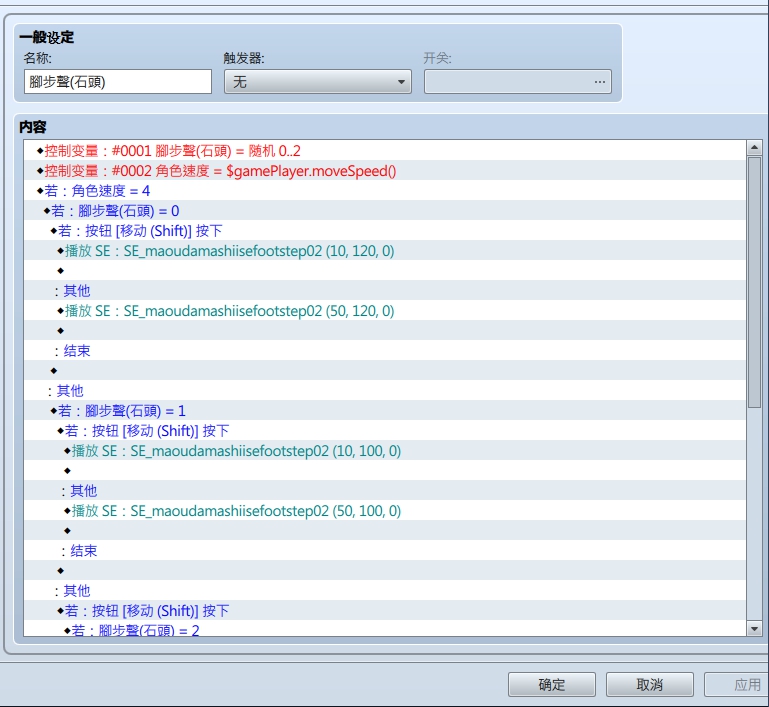This screenshot has height=707, width=769.
Task: Click the 取消 button
Action: pyautogui.click(x=649, y=684)
